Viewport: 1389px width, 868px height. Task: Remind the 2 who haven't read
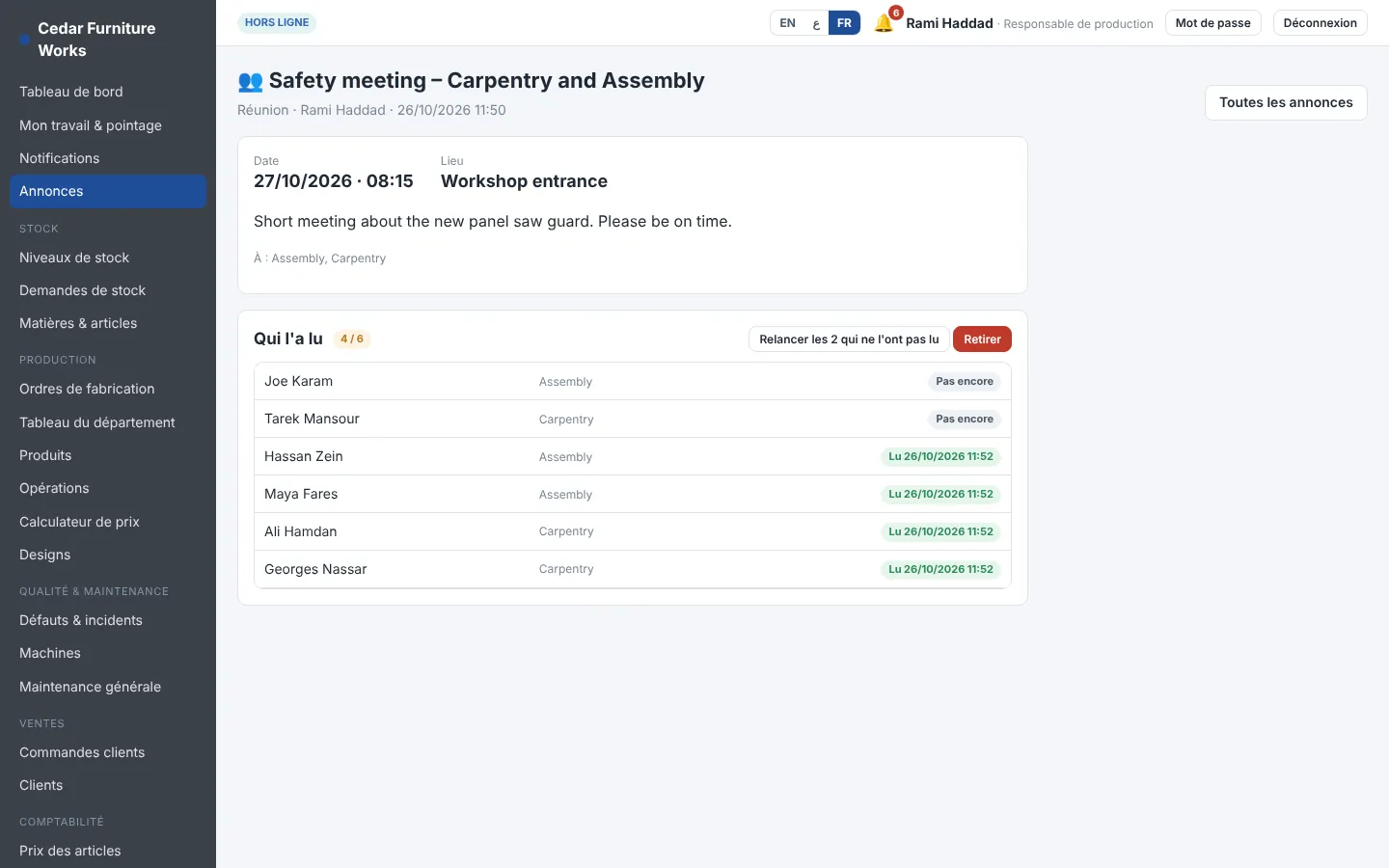[849, 339]
